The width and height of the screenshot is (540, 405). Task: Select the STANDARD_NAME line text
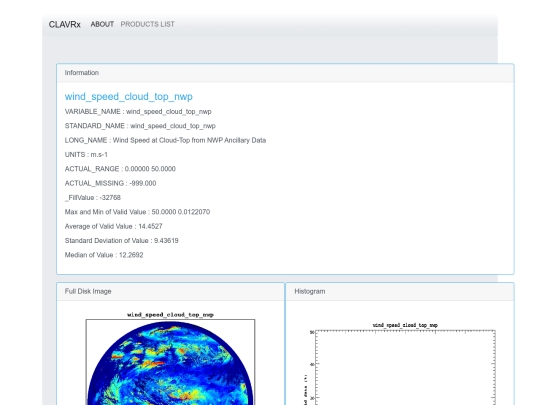[140, 126]
